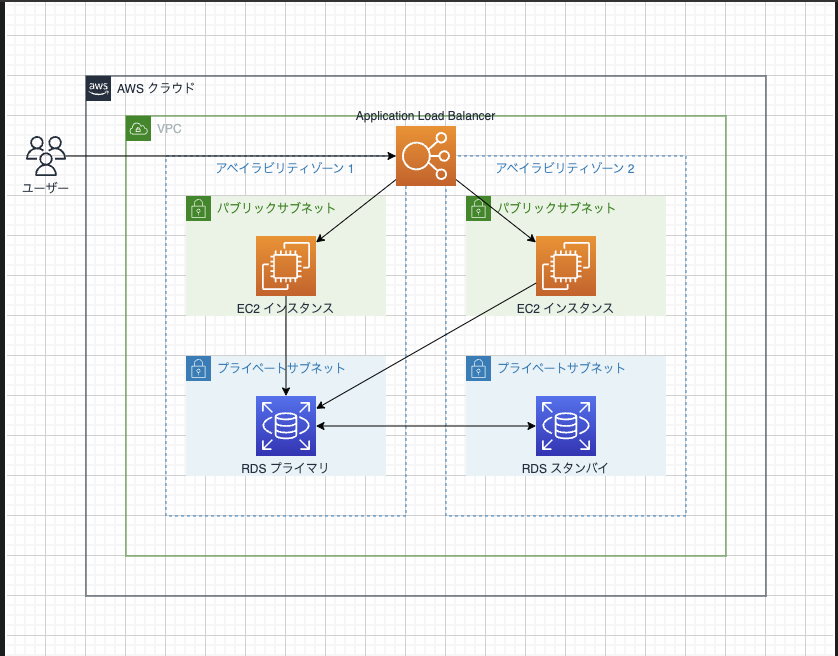This screenshot has width=838, height=656.
Task: Select the RDS スタンバイ text label
Action: 565,468
